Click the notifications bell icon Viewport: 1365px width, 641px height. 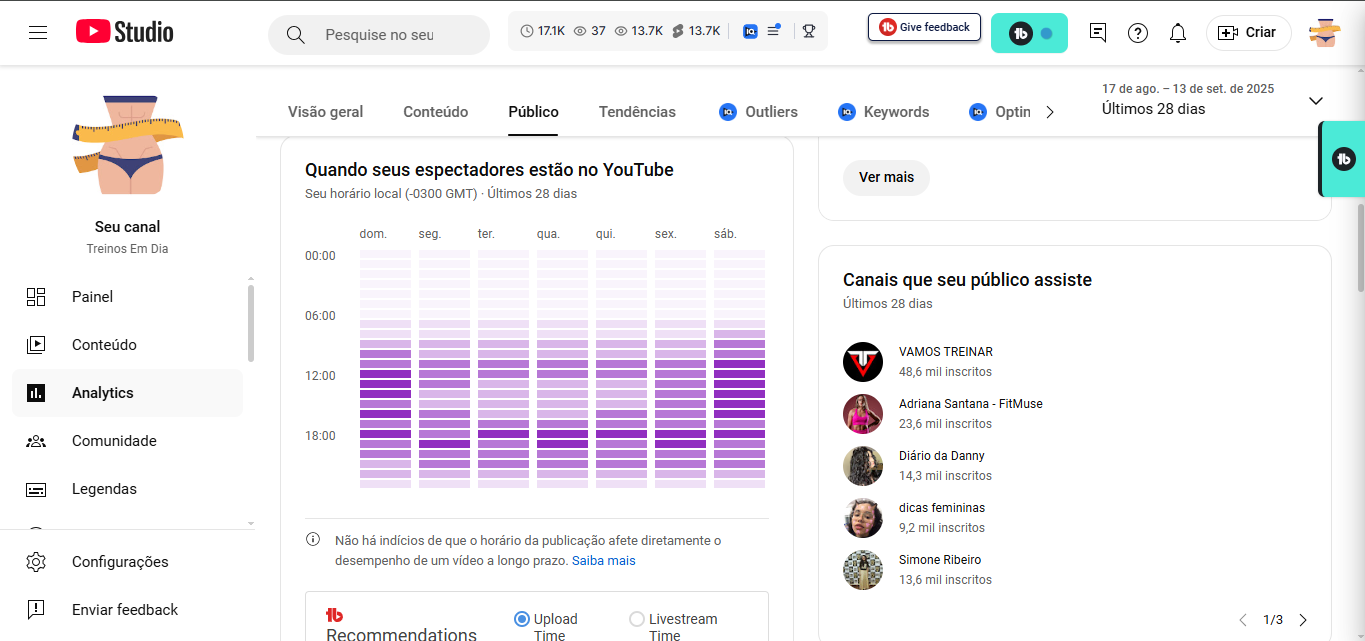pos(1178,33)
